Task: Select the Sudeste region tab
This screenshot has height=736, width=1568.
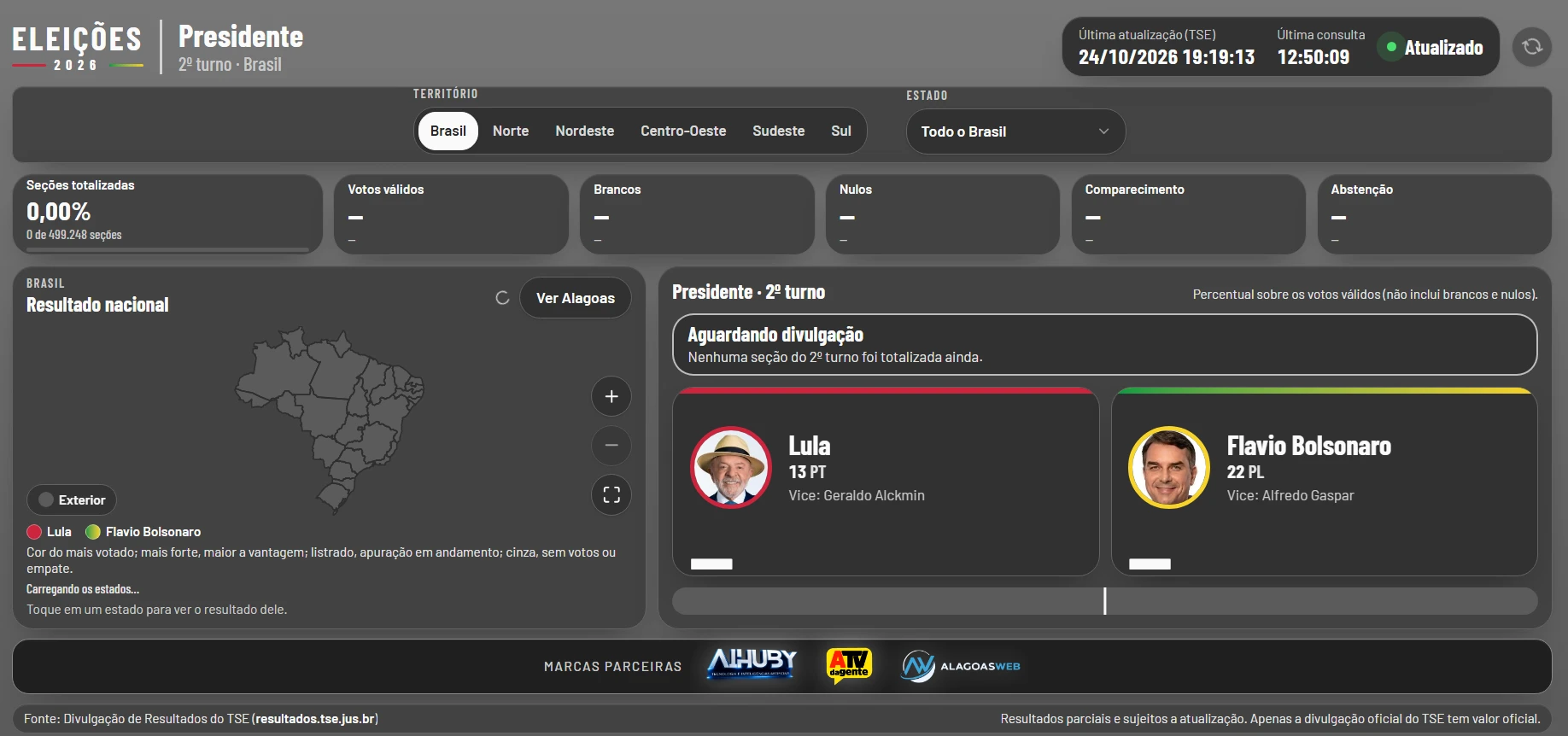Action: [x=779, y=131]
